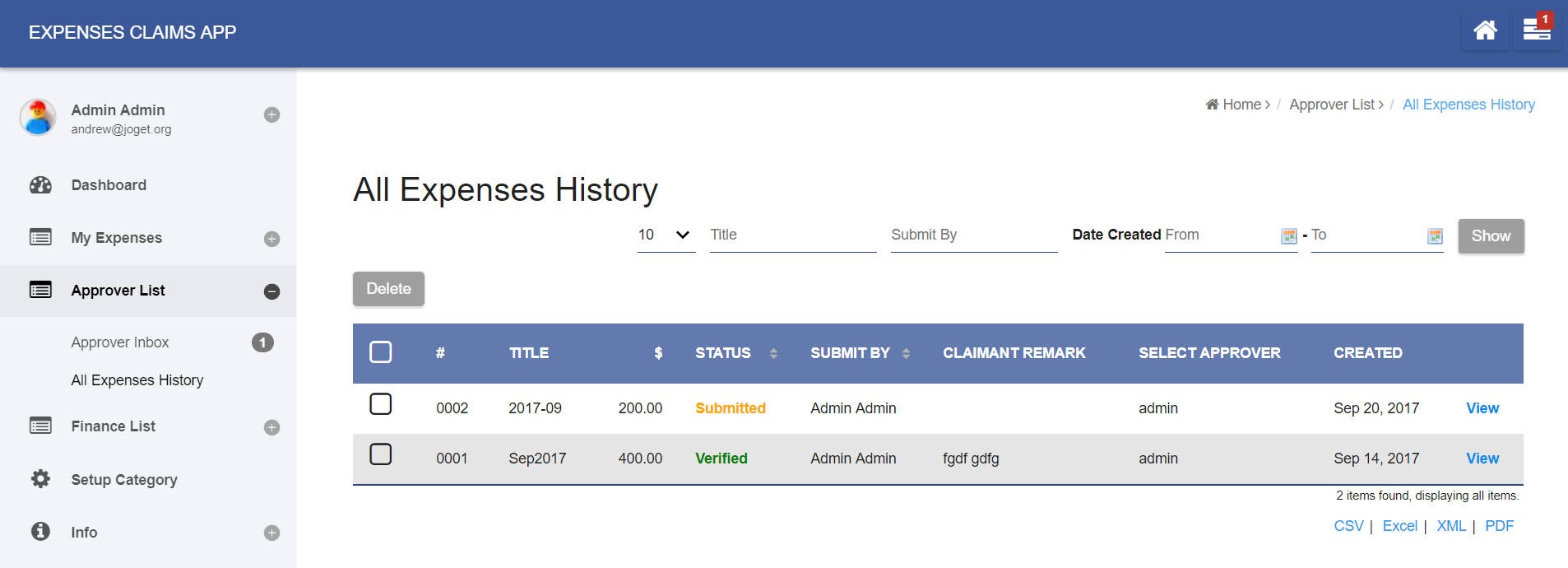Check the checkbox for expense 0002
The width and height of the screenshot is (1568, 568).
coord(381,404)
